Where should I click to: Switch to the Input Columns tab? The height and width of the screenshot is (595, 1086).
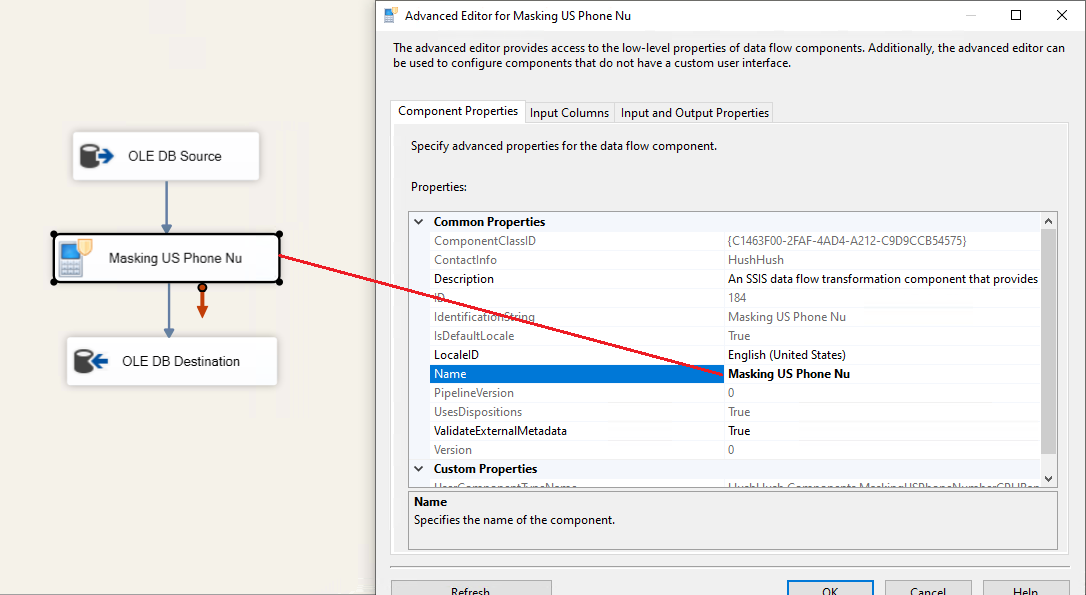coord(569,113)
